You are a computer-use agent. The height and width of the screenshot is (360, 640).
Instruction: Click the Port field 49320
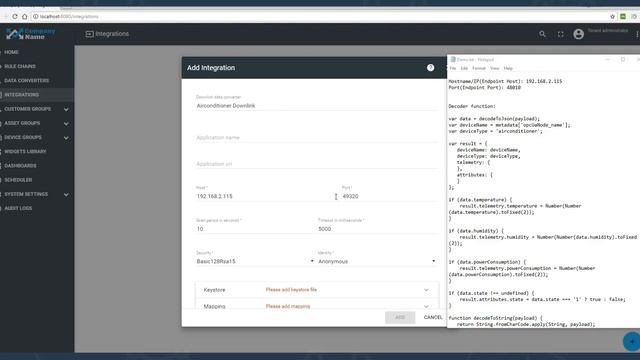click(x=389, y=196)
